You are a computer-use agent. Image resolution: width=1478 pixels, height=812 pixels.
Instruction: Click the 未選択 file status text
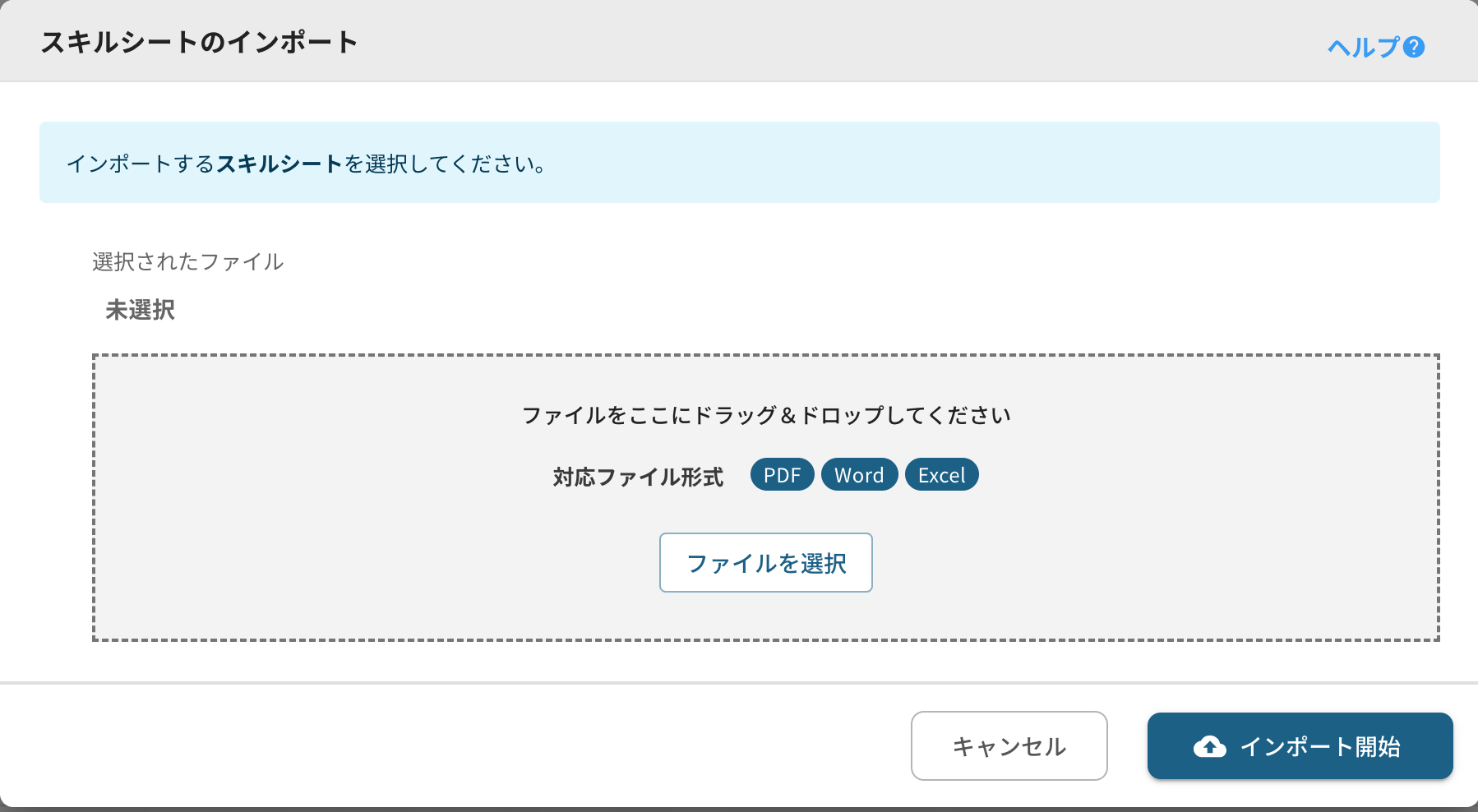[140, 310]
